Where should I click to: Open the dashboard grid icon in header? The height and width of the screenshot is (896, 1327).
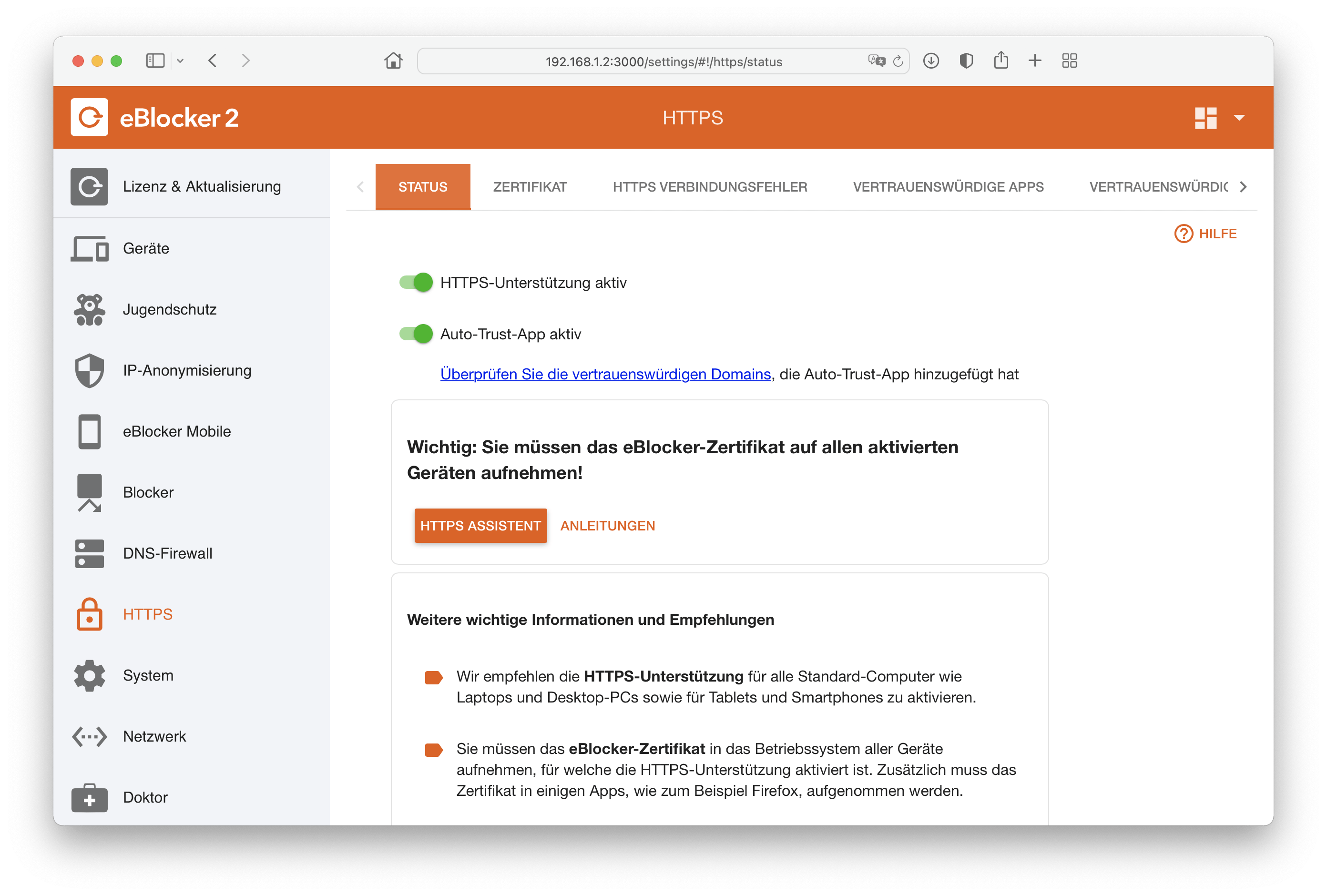1205,118
